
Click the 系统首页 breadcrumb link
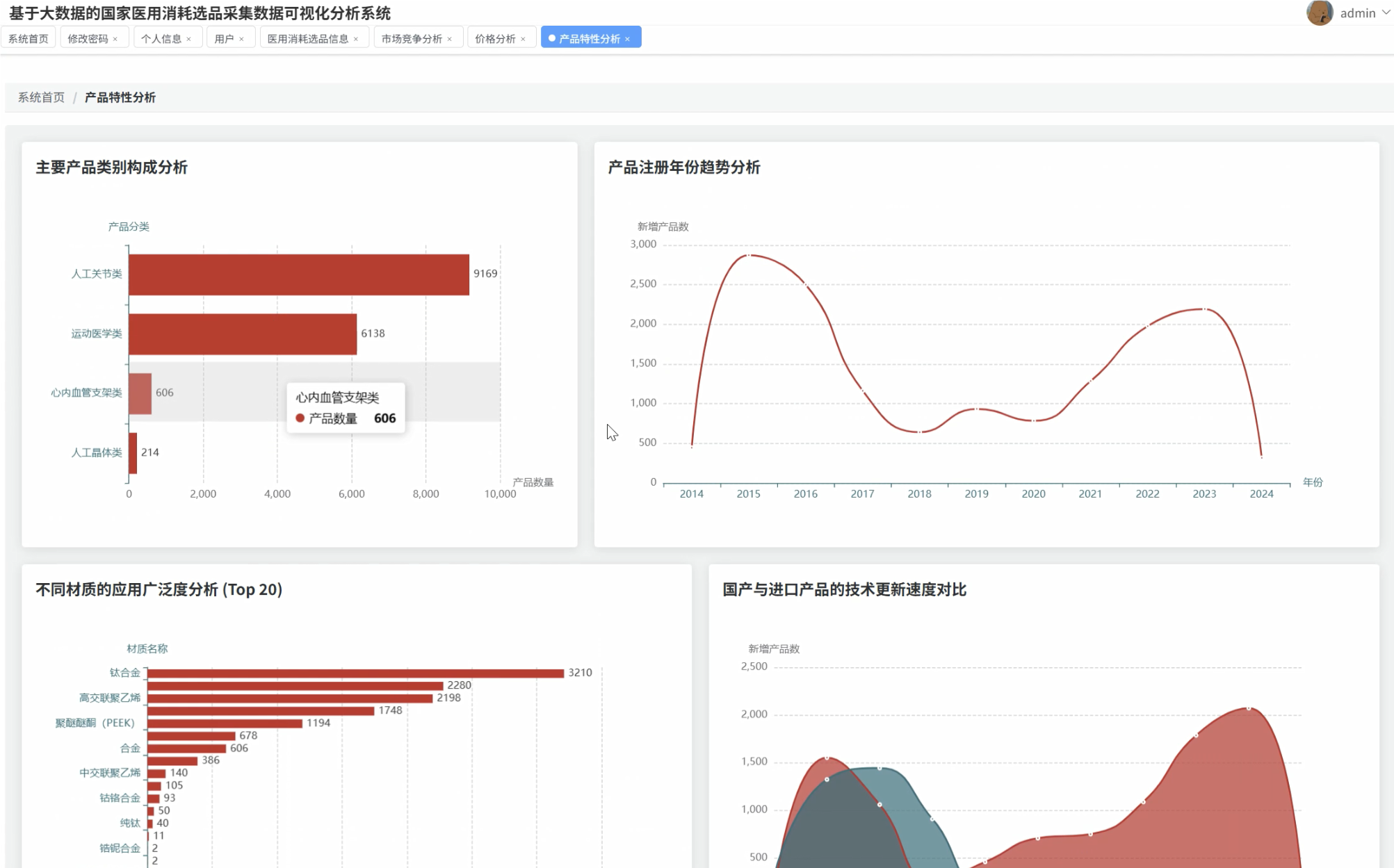(x=41, y=97)
